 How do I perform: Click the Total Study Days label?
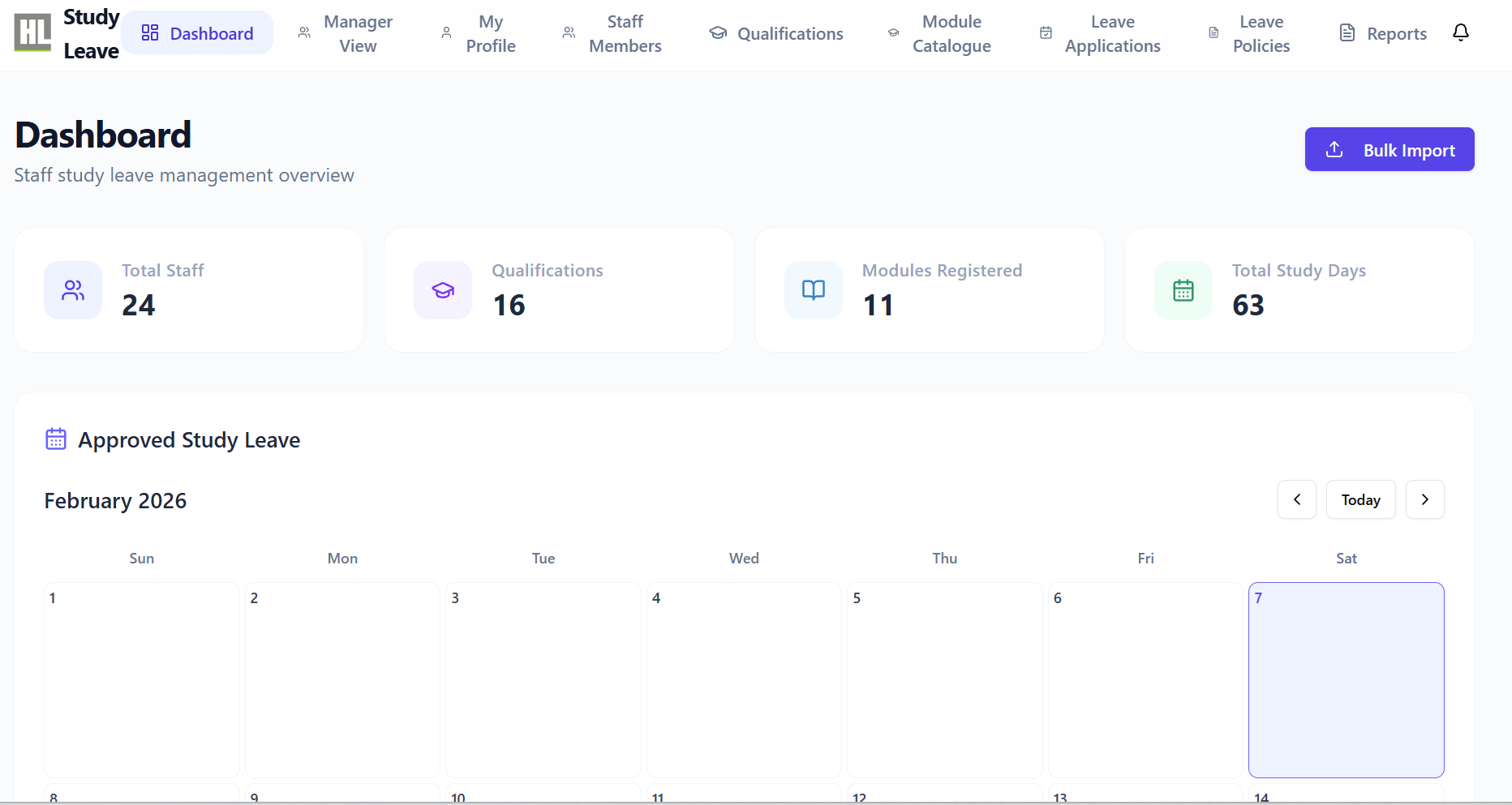click(x=1299, y=271)
